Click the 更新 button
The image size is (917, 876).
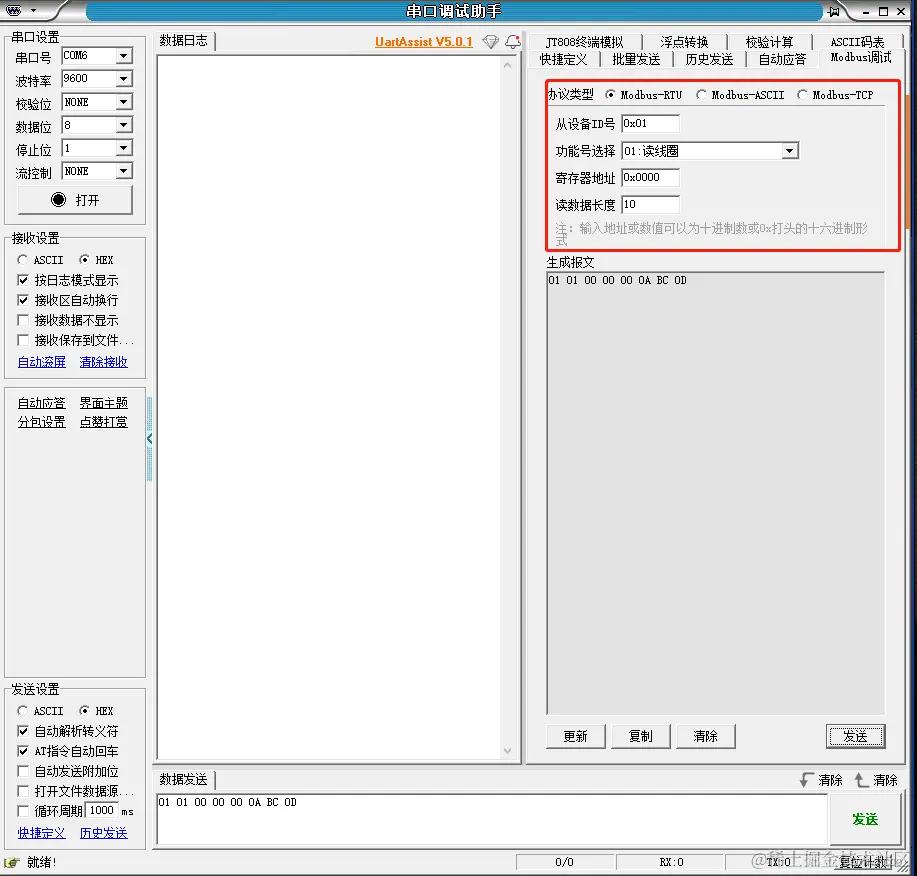point(575,736)
